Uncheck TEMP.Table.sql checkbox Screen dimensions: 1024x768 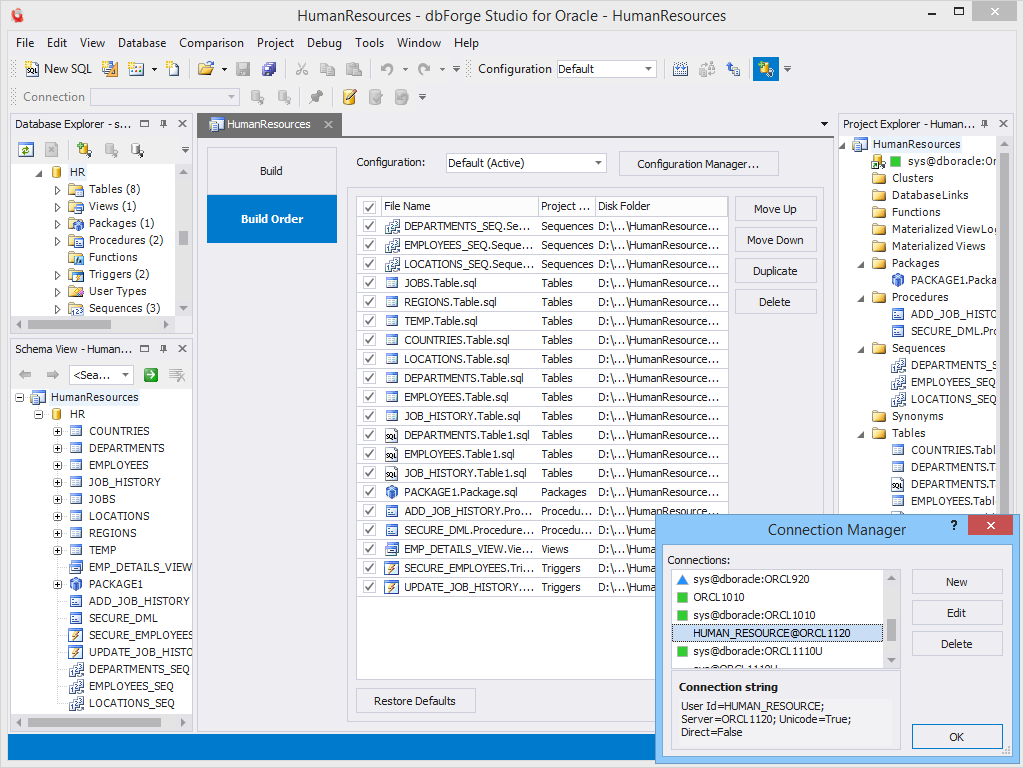click(x=369, y=320)
